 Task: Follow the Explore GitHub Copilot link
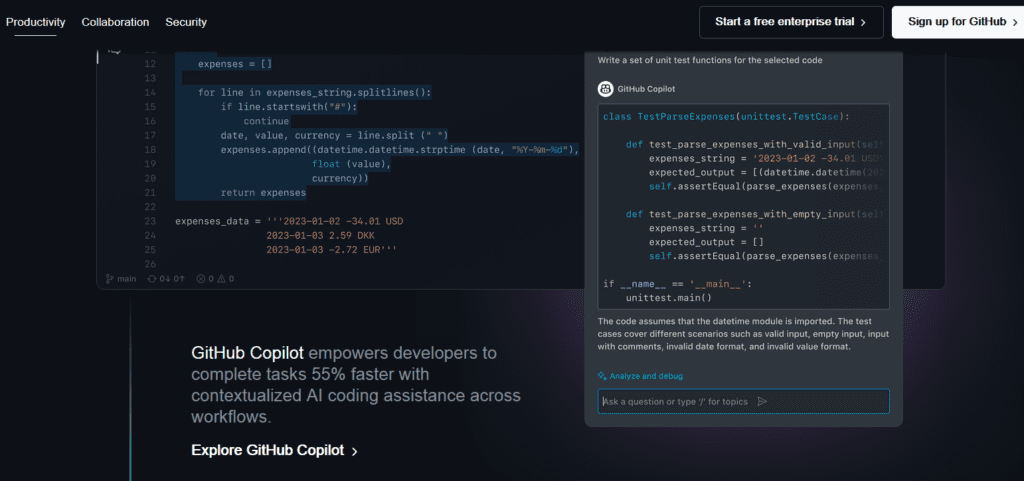click(267, 451)
